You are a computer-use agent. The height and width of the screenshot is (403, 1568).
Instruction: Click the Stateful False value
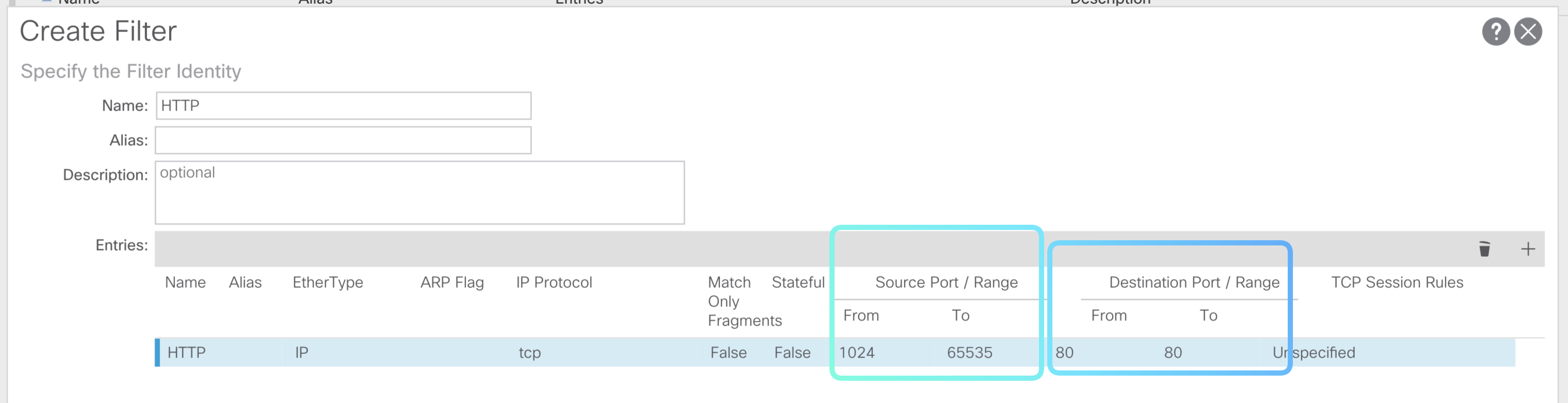pos(792,352)
